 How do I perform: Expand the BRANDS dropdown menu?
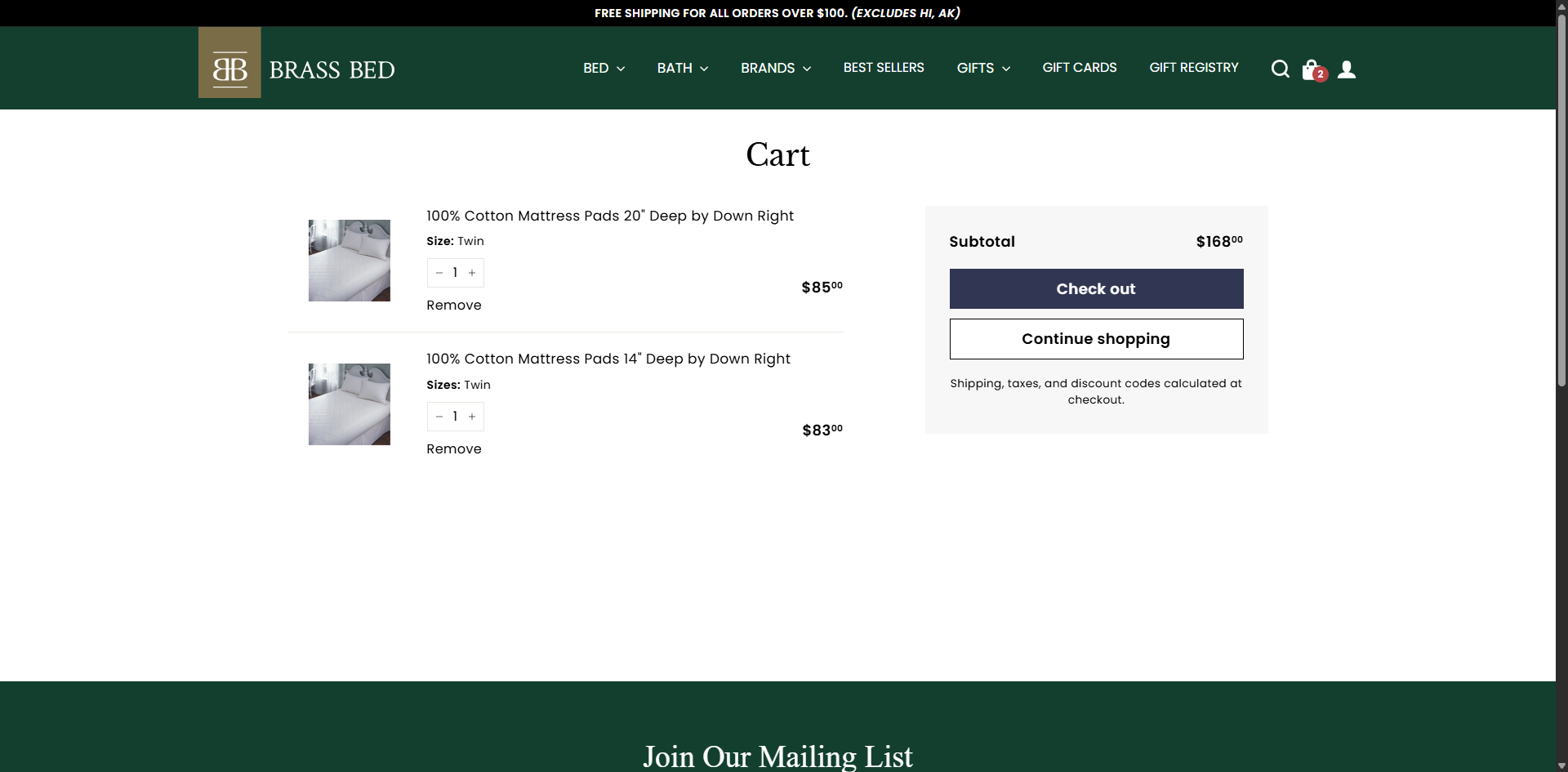coord(776,68)
